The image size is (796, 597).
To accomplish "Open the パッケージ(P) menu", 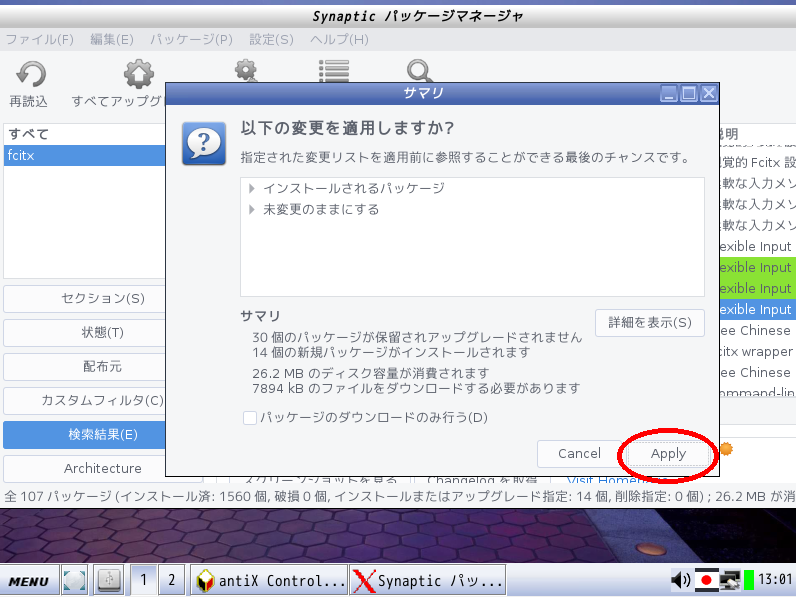I will [x=191, y=39].
